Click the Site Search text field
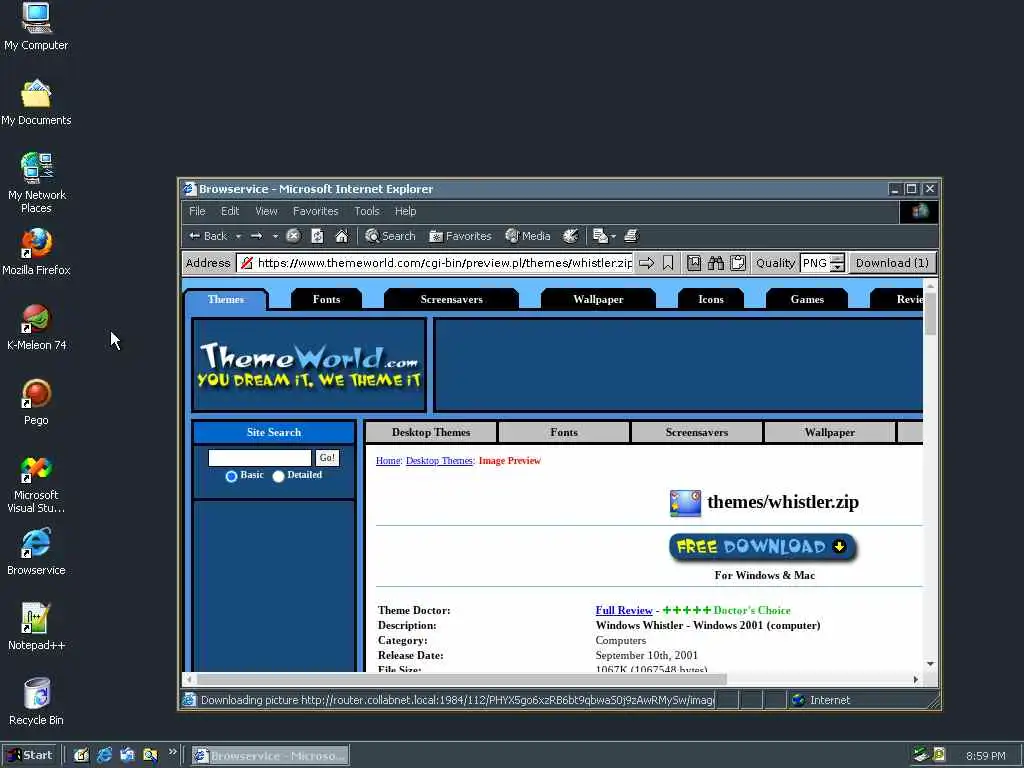Screen dimensions: 1024x768 pos(260,458)
